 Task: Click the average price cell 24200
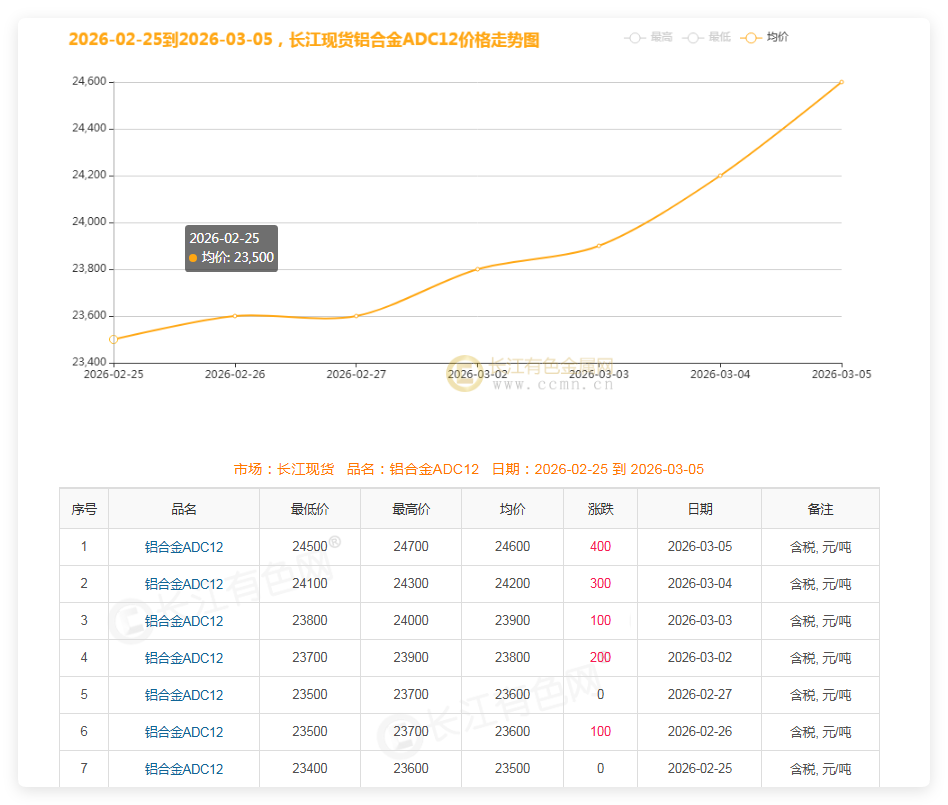coord(512,583)
